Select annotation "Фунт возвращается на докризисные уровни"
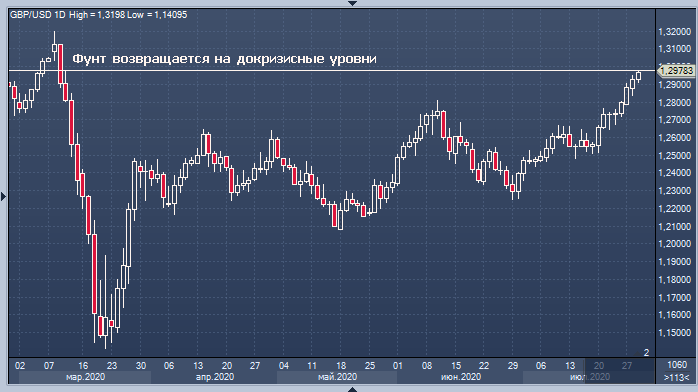 click(224, 59)
